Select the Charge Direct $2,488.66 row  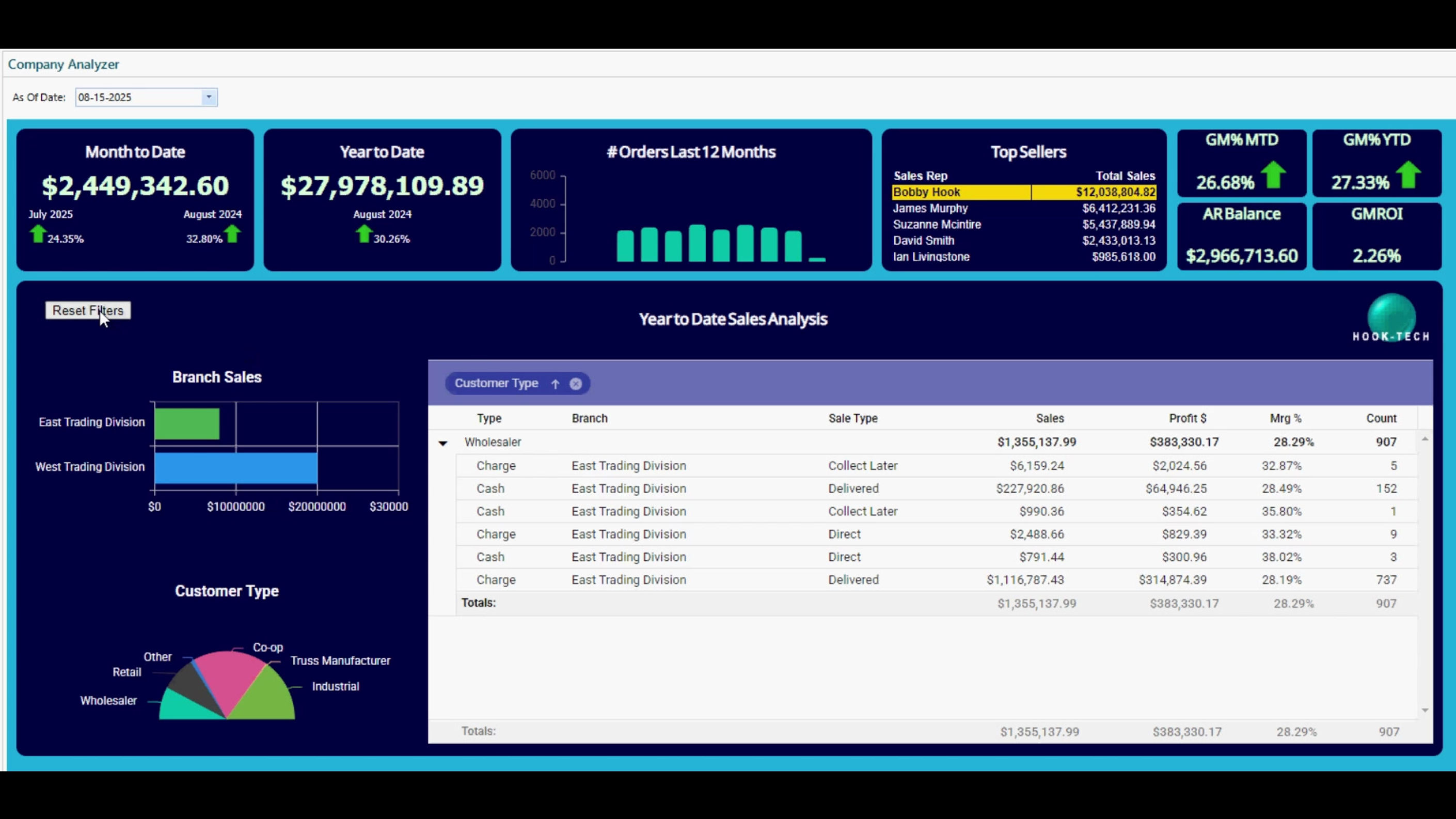(937, 534)
